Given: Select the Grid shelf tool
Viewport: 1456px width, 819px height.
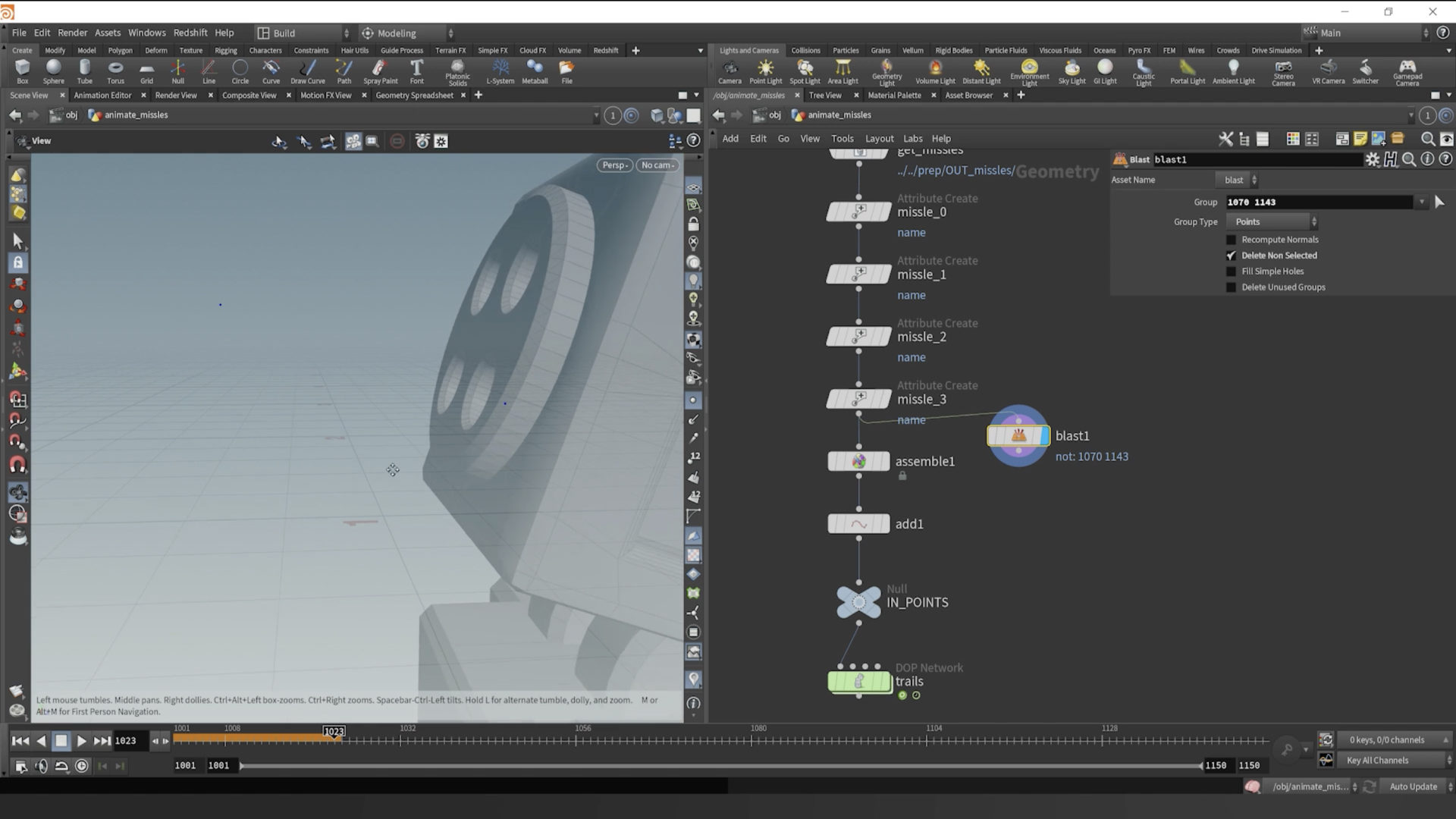Looking at the screenshot, I should coord(146,72).
